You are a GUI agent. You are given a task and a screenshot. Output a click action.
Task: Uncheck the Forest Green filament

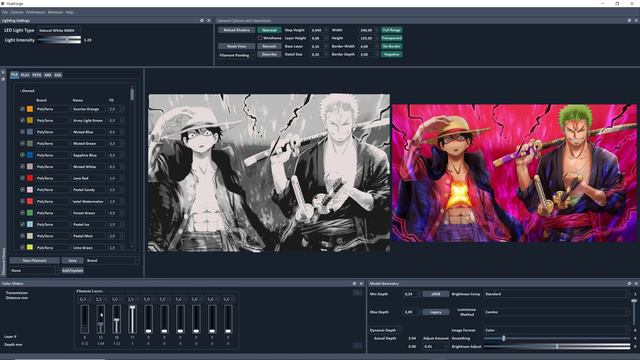tap(22, 213)
